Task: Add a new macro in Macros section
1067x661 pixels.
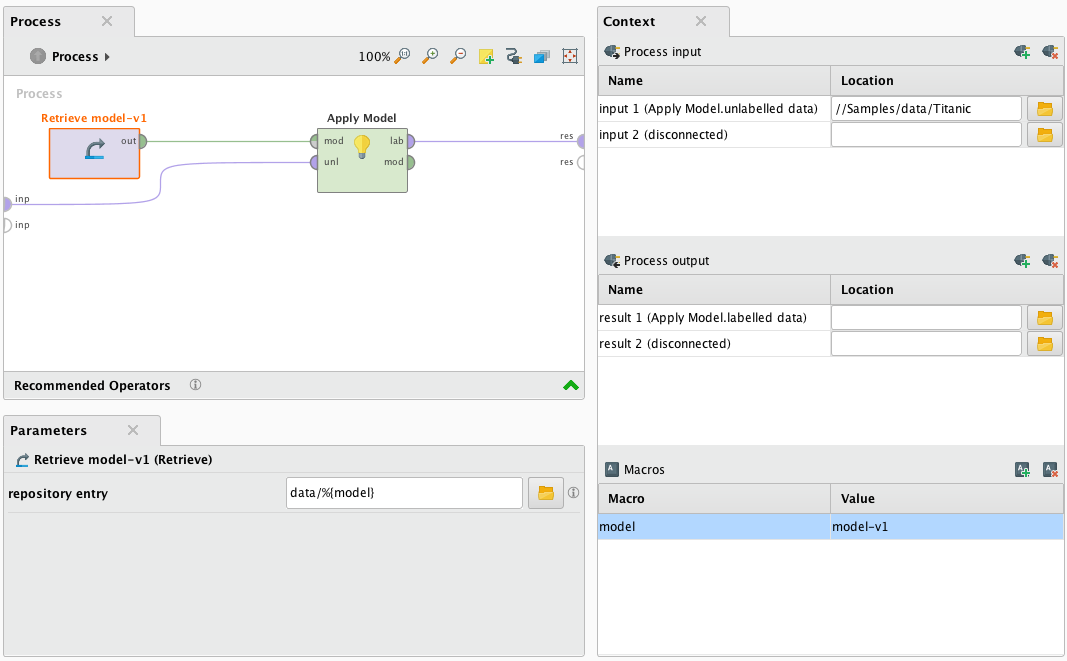Action: coord(1021,469)
